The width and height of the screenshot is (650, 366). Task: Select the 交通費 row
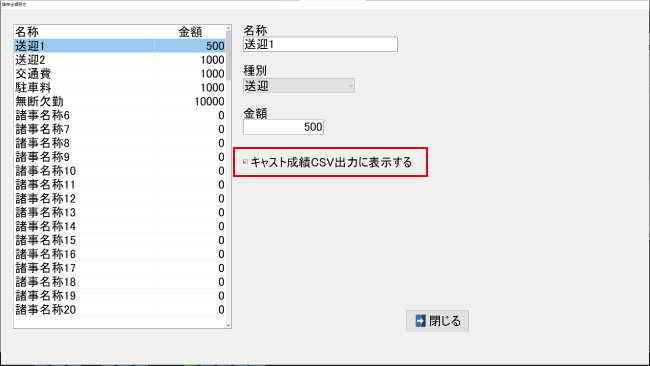click(120, 74)
